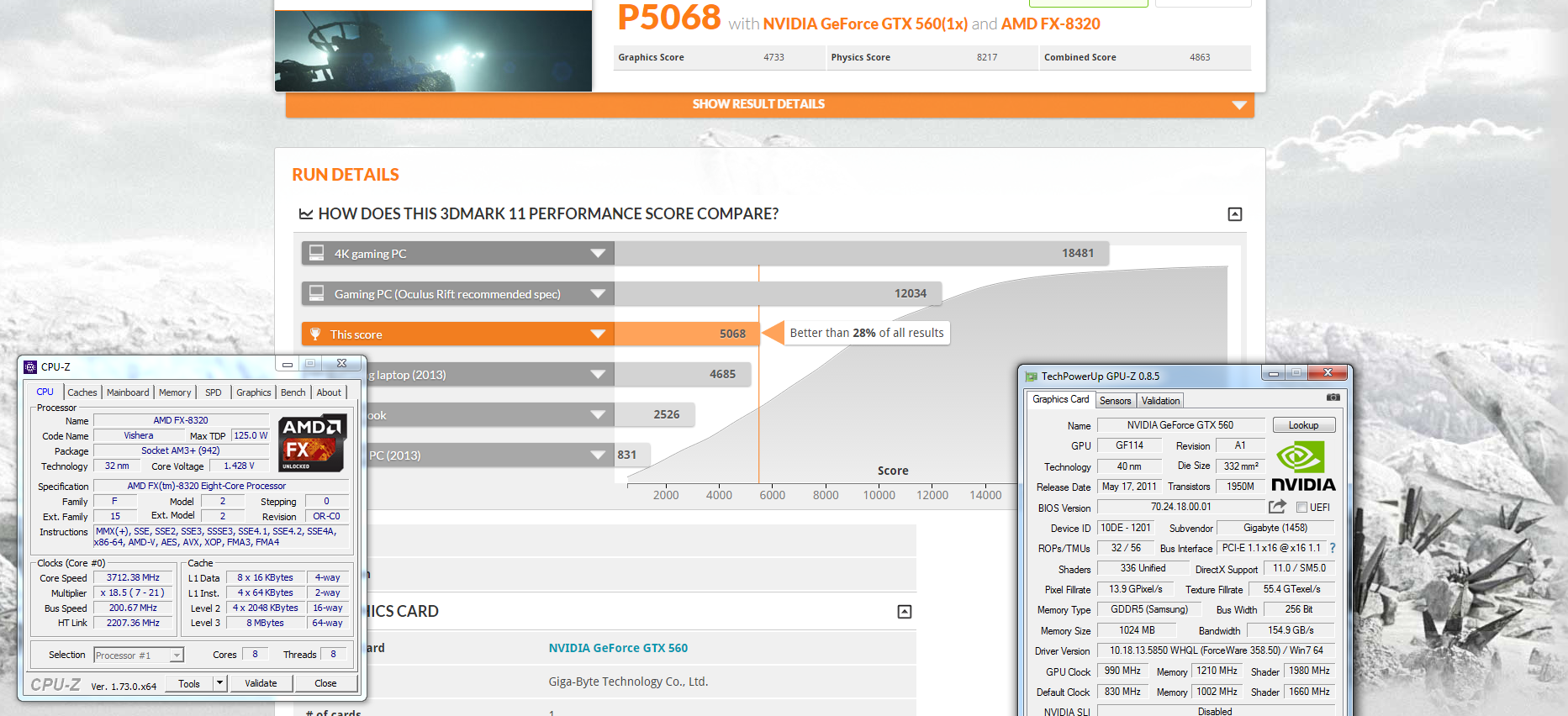Click the GPU-Z Name field value
The height and width of the screenshot is (716, 1568).
point(1180,425)
